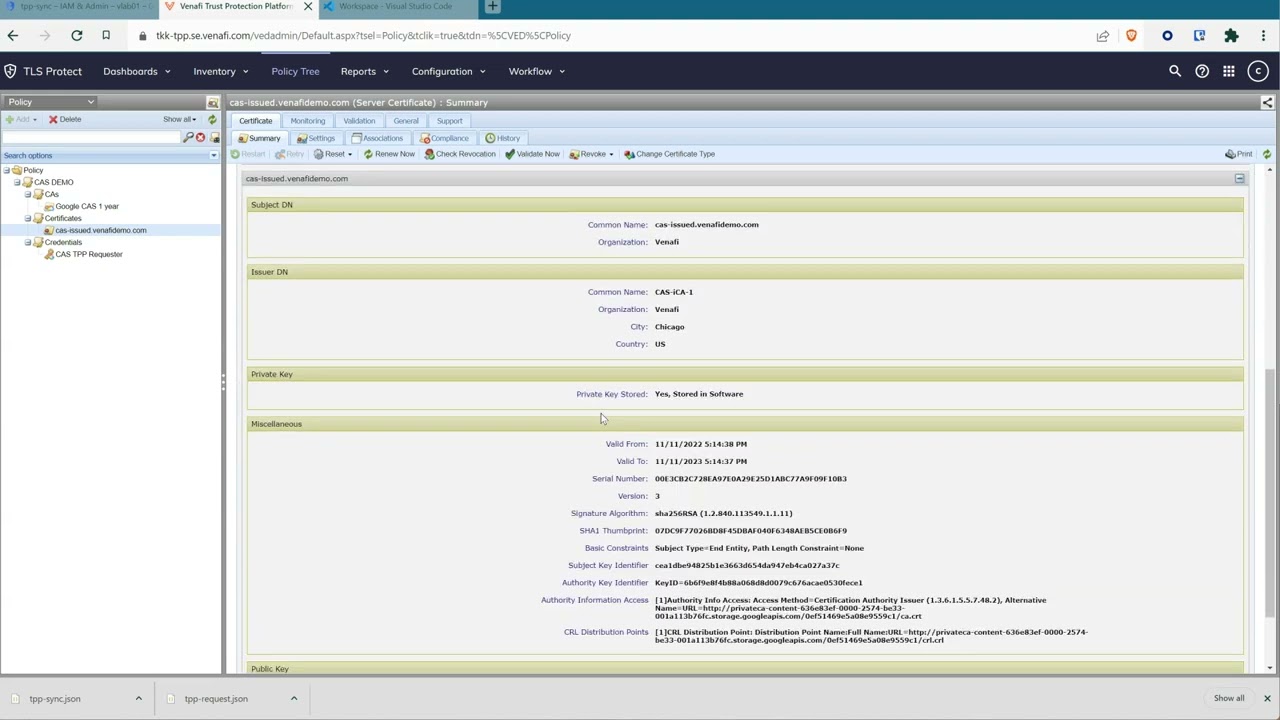Click the Venafi TLS Protect logo icon

click(x=10, y=71)
